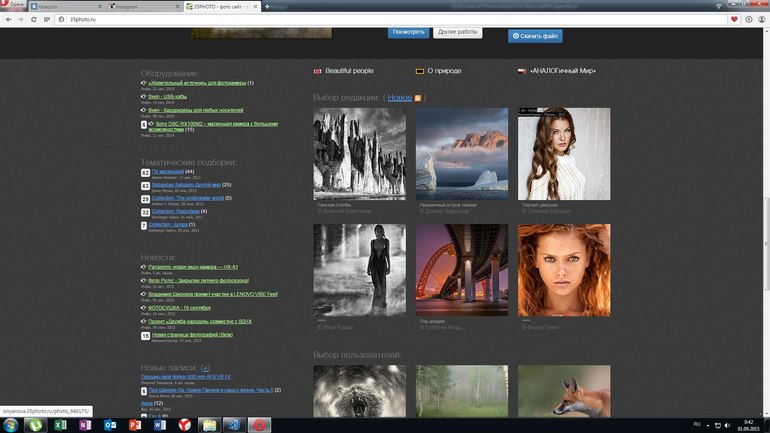Viewport: 770px width, 433px height.
Task: Click the Windows Start button
Action: coord(9,425)
